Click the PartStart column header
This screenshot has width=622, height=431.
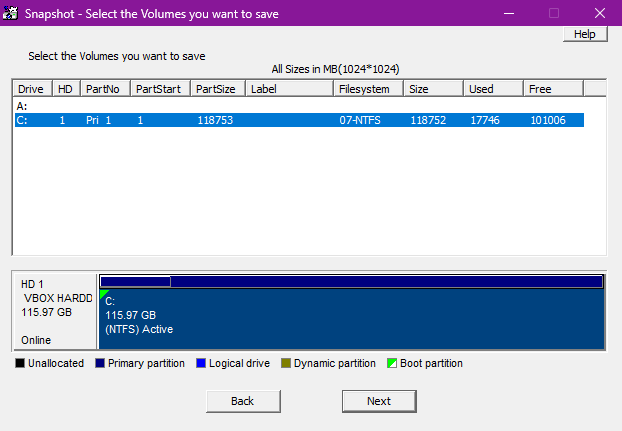(161, 89)
